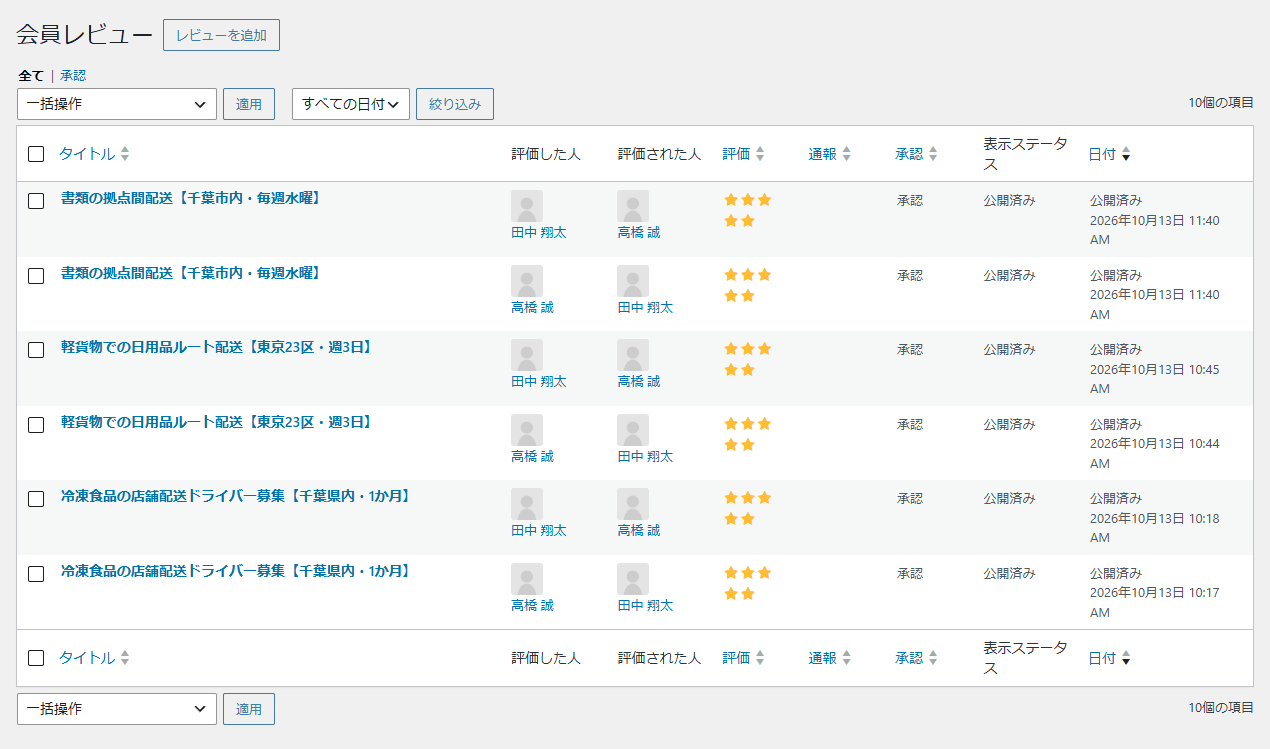Screen dimensions: 1270x749
Task: Select checkbox of 軽貨物 row dated 10:44 AM
Action: (36, 425)
